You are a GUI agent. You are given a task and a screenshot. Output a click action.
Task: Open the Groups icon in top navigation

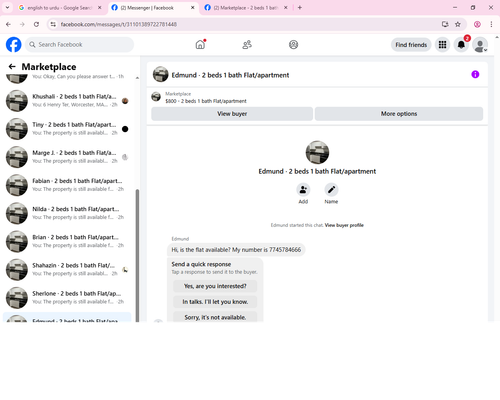click(293, 44)
